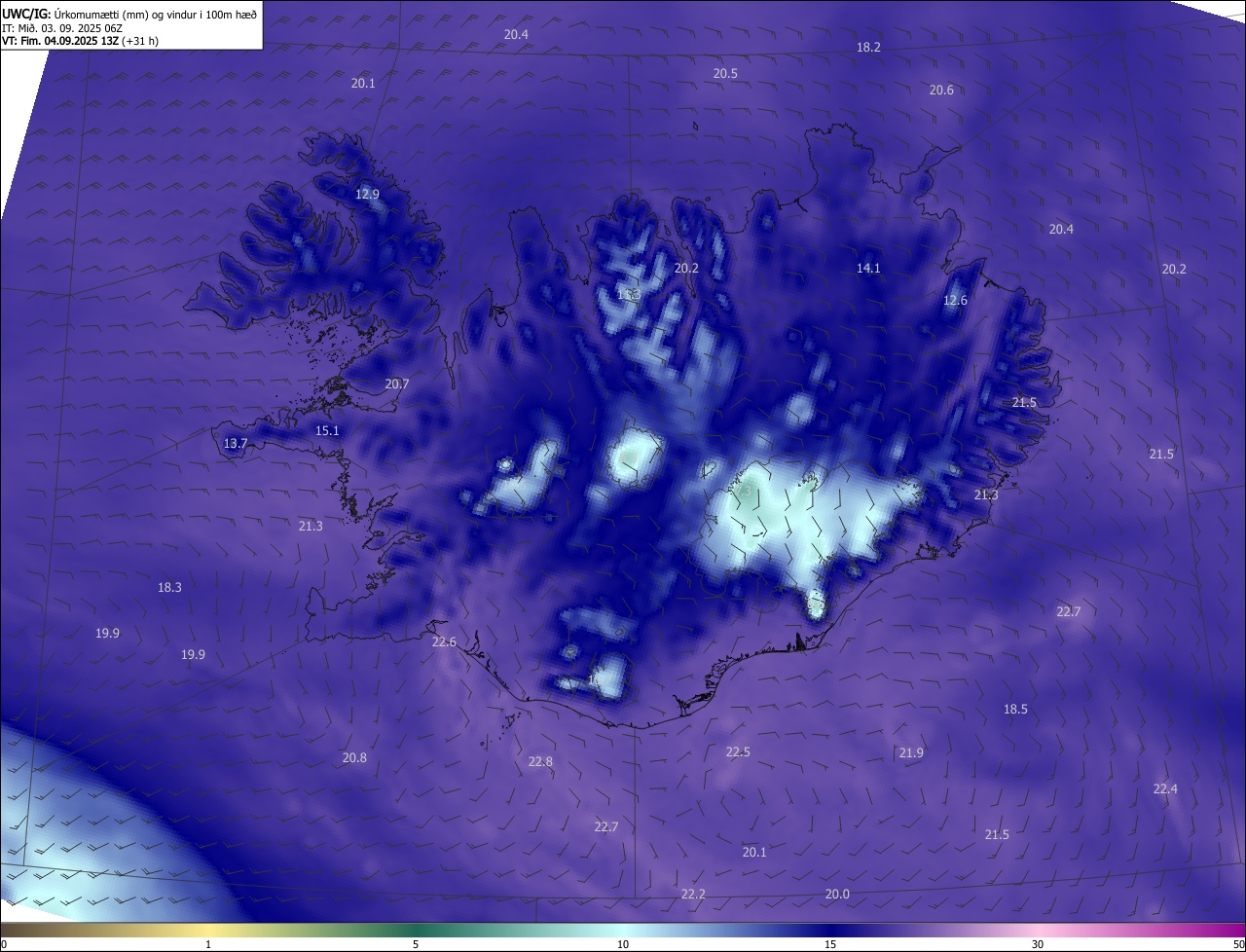Click the 14.1 wind value label
1246x952 pixels.
pyautogui.click(x=868, y=268)
